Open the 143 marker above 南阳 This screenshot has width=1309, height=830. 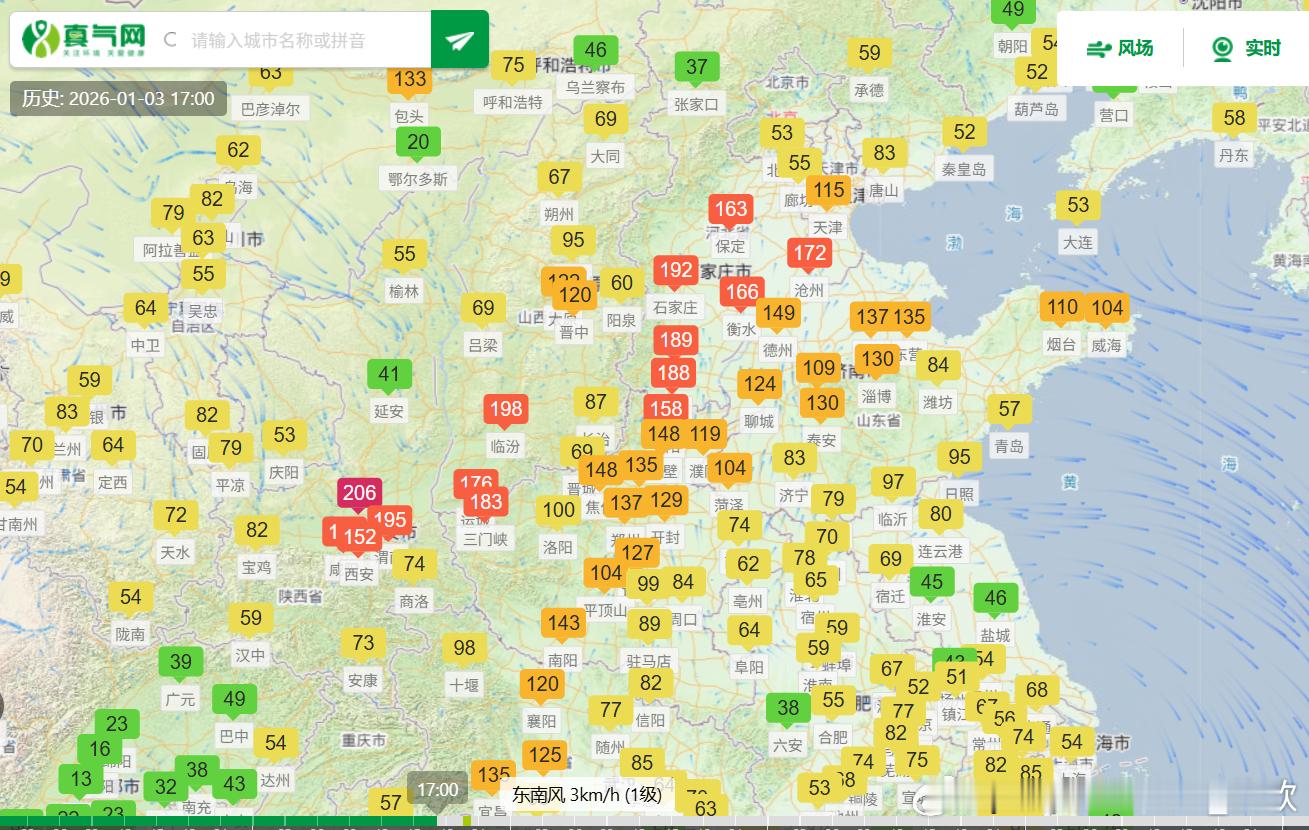pos(563,625)
